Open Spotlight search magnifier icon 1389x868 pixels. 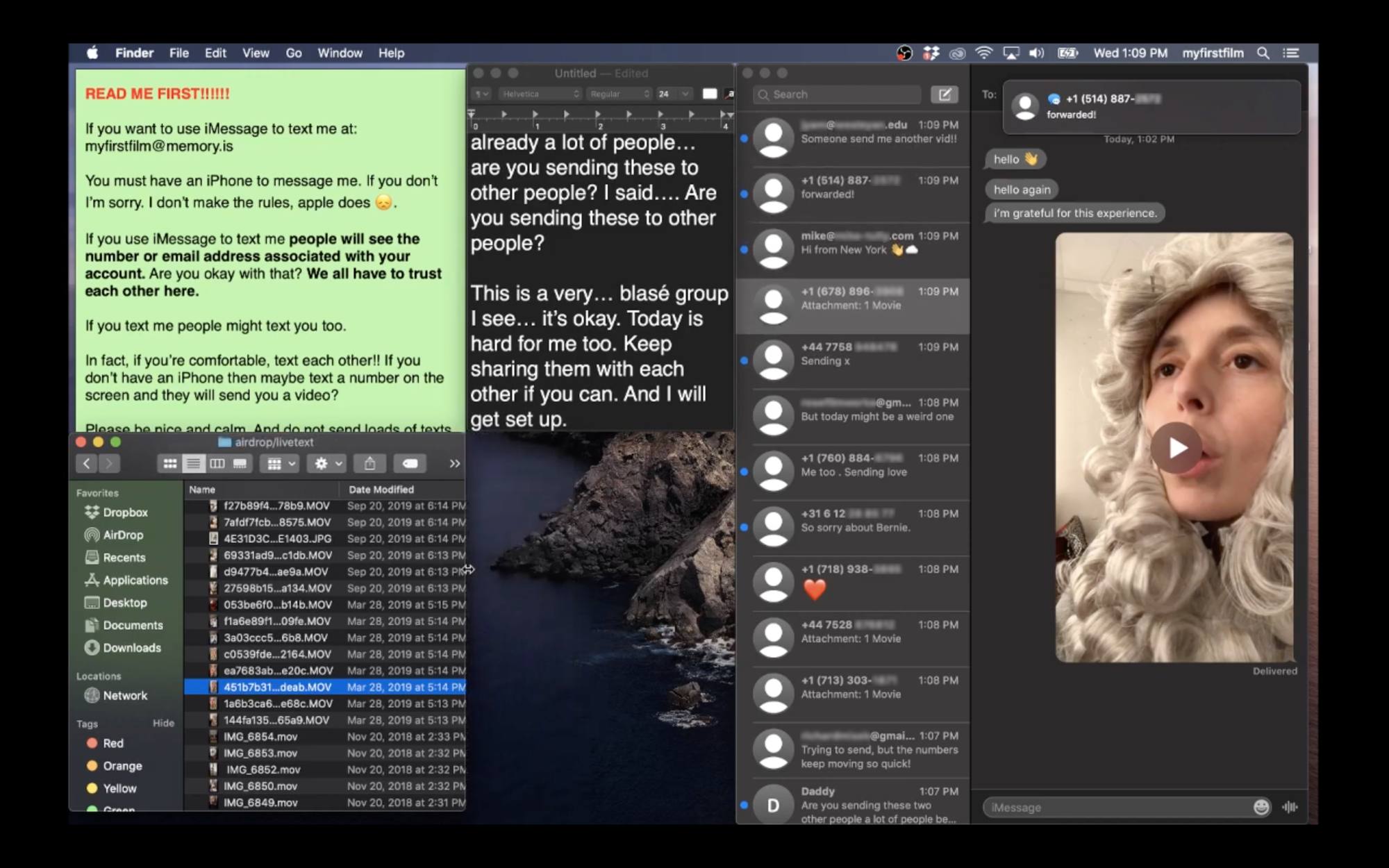[1263, 53]
